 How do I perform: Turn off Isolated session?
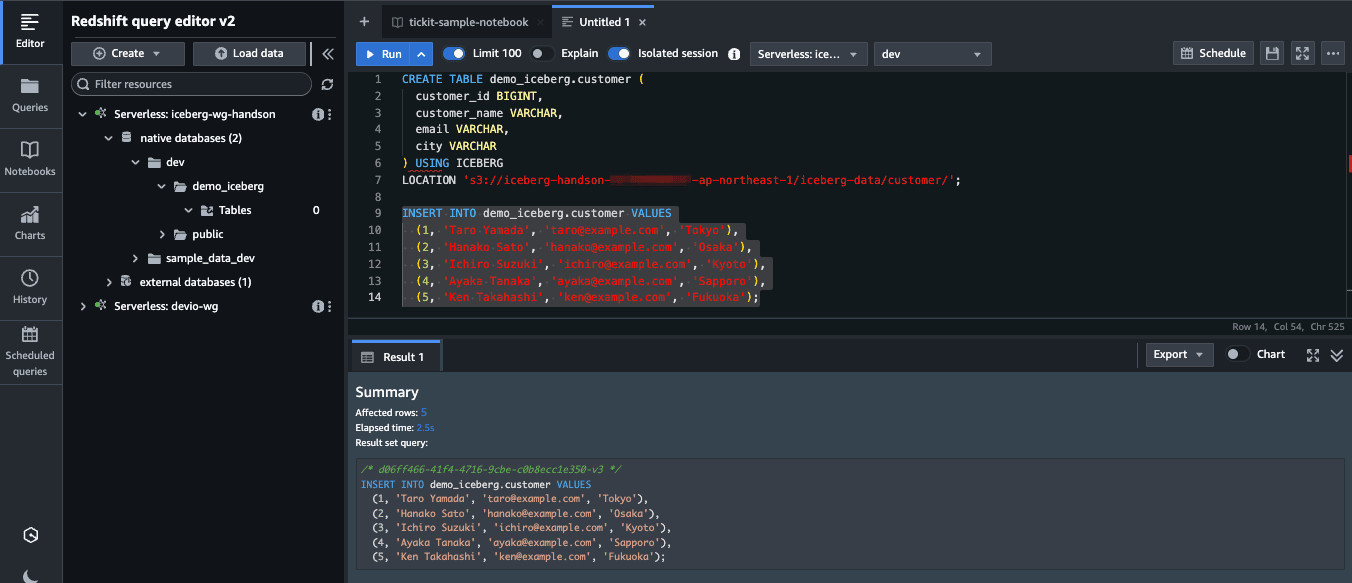(619, 53)
